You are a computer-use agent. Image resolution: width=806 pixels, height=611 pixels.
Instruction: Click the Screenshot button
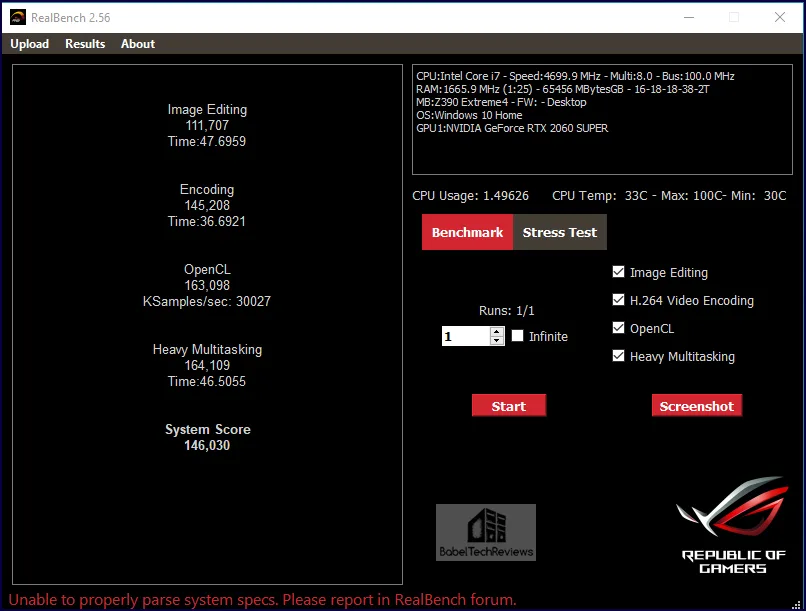(697, 406)
